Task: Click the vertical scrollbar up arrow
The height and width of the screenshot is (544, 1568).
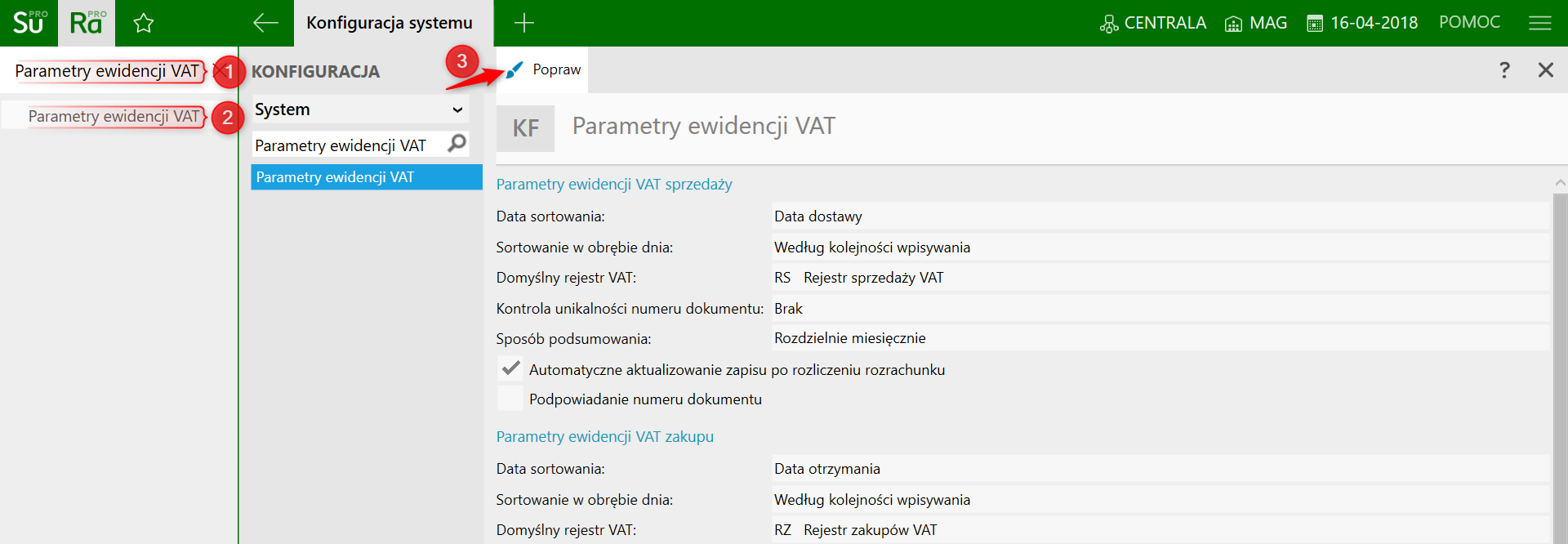Action: [x=1560, y=183]
